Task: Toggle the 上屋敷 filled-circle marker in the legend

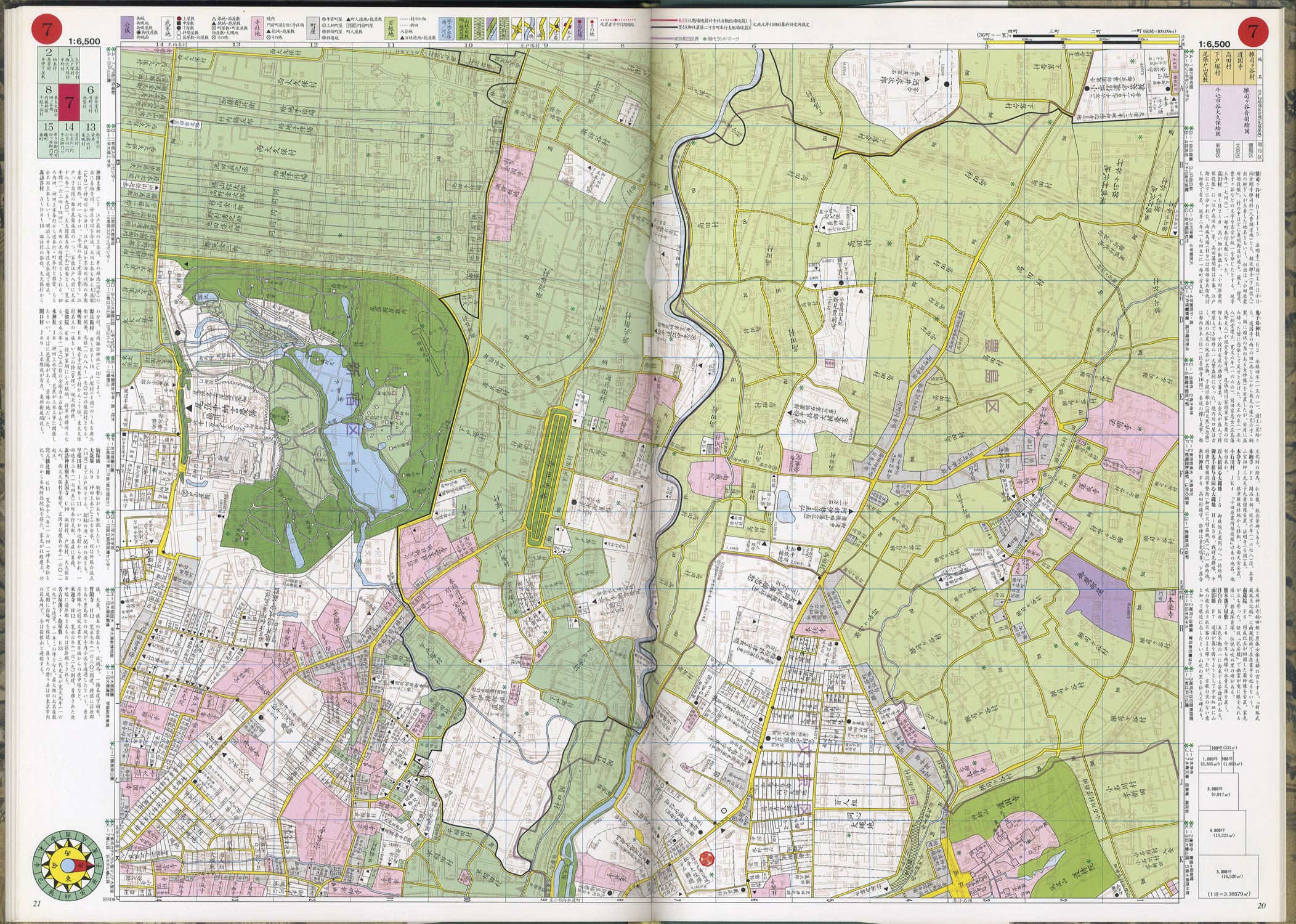Action: (x=179, y=18)
